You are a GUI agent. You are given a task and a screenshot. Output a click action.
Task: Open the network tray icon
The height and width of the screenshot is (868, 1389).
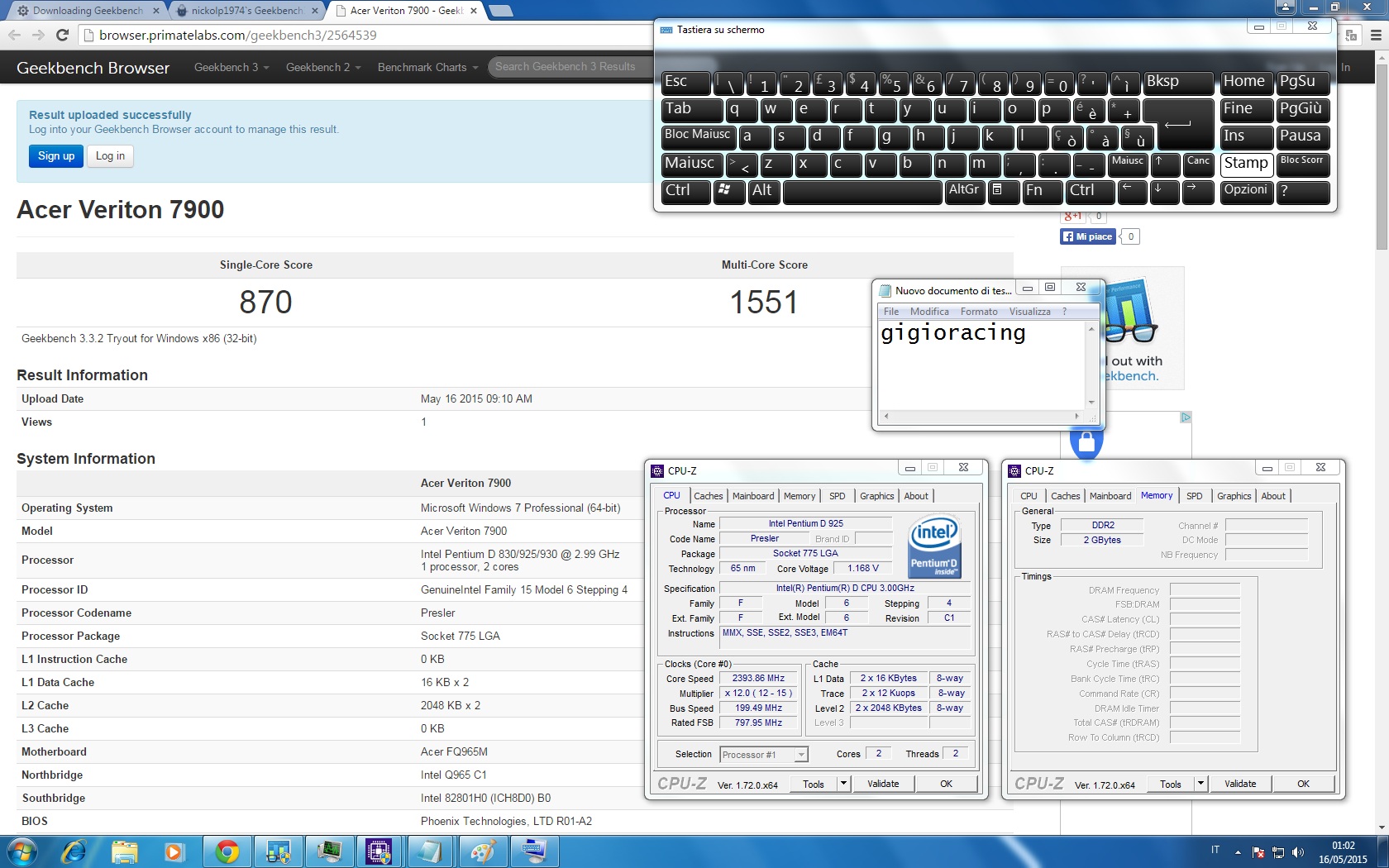1278,852
